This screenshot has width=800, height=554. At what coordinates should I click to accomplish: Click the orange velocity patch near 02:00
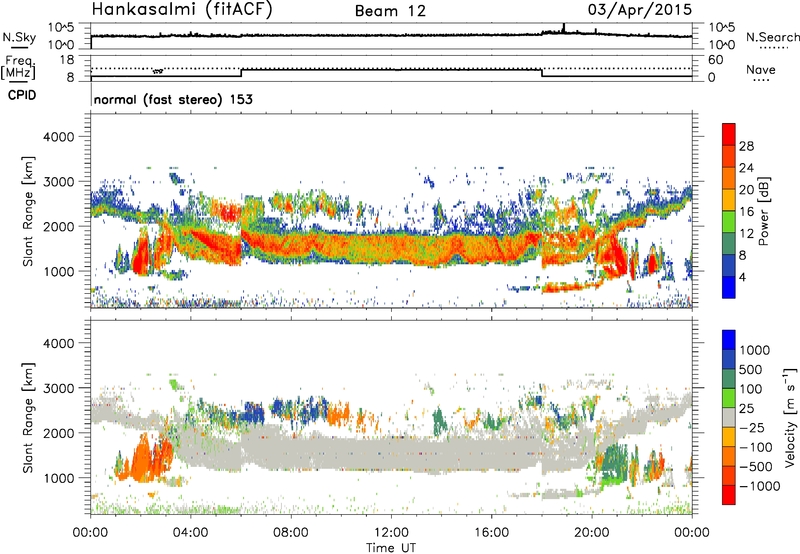point(142,457)
